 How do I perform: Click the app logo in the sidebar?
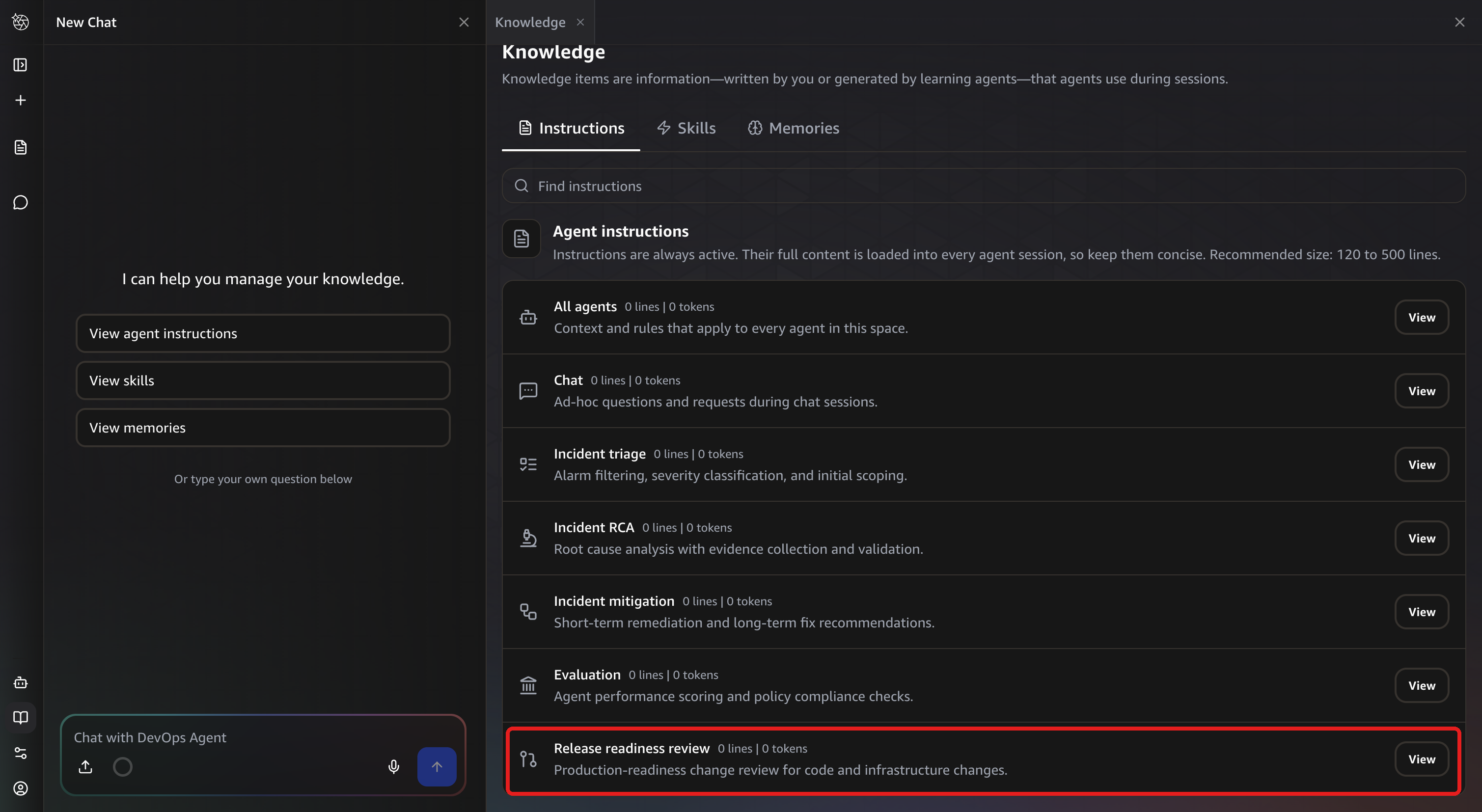[21, 22]
